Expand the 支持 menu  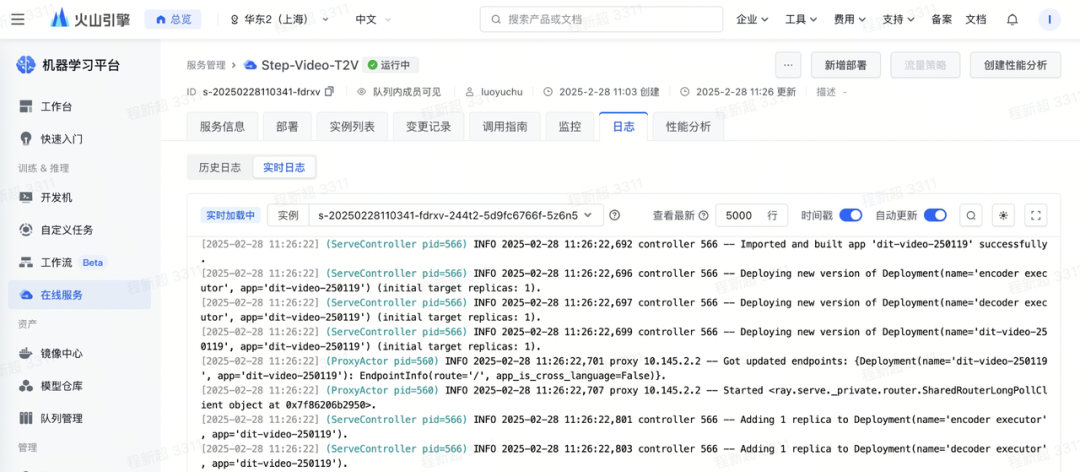pyautogui.click(x=898, y=19)
